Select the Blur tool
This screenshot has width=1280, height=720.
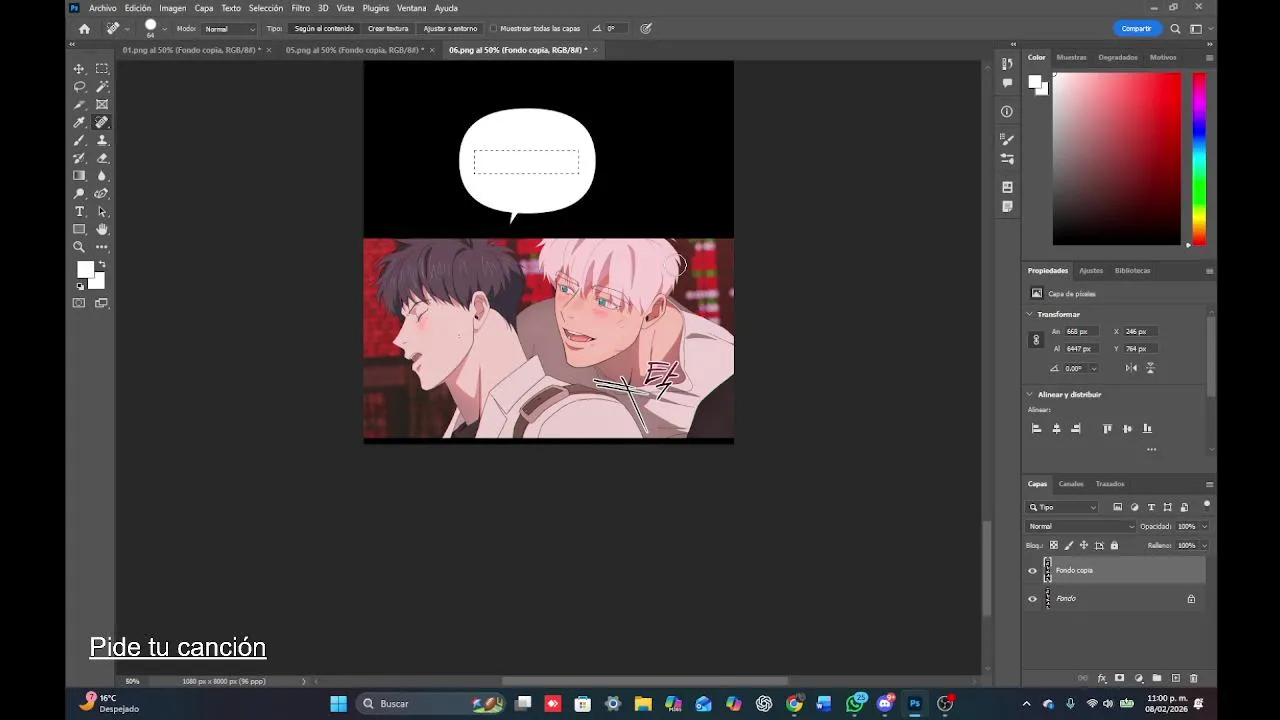click(x=102, y=176)
